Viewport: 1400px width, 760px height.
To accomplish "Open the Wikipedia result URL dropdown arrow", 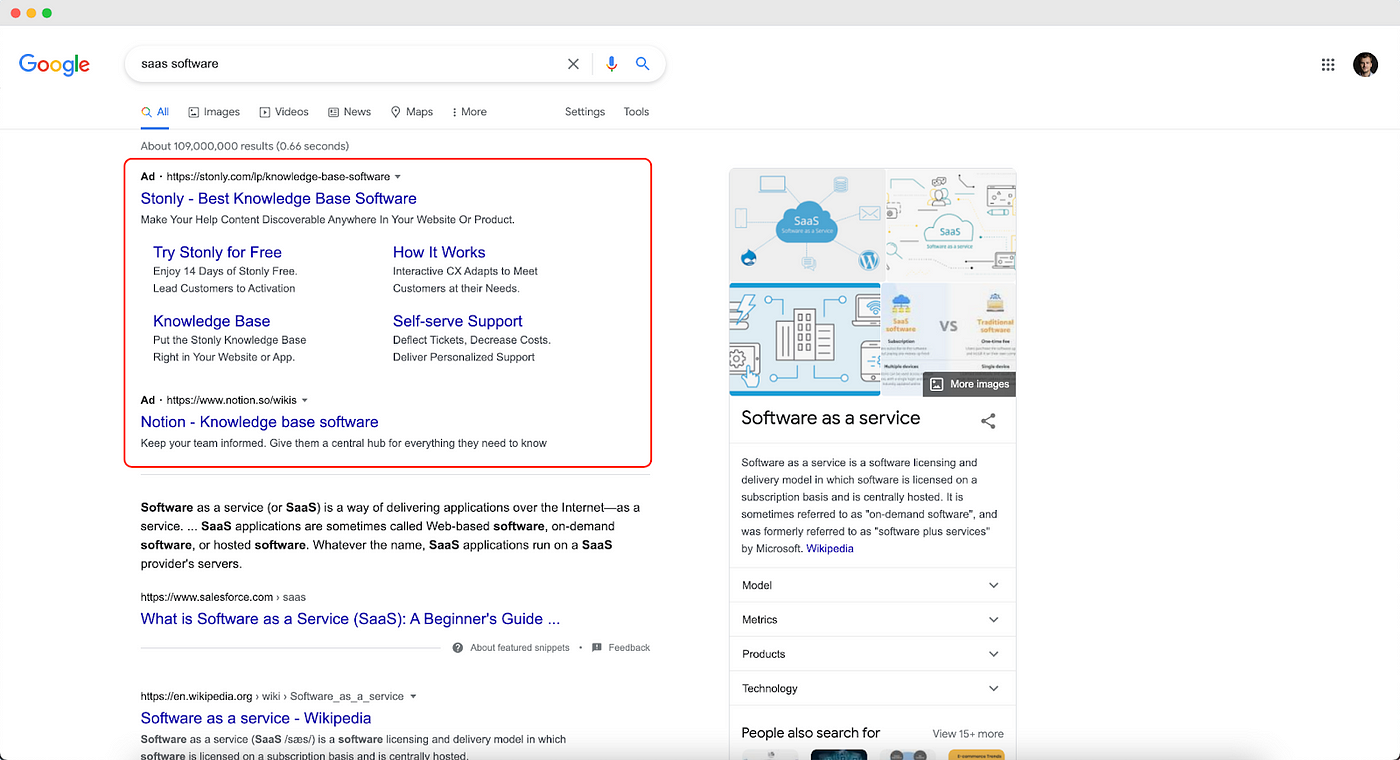I will pos(413,696).
